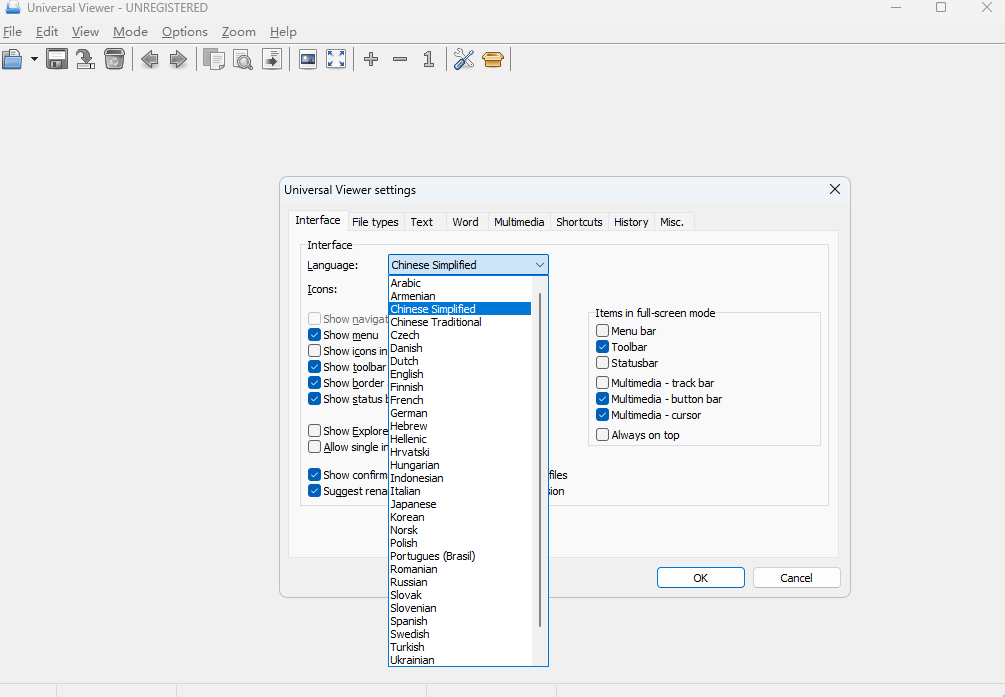Collapse the Language combo box

(x=540, y=265)
